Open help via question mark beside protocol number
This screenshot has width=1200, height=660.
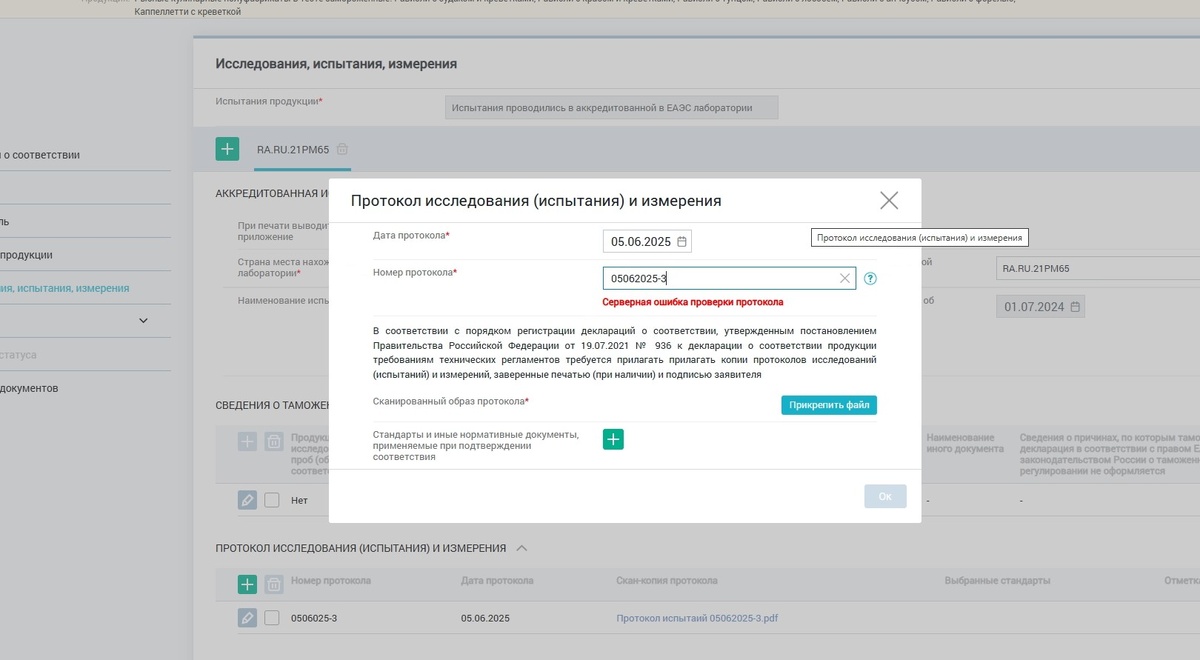coord(870,278)
